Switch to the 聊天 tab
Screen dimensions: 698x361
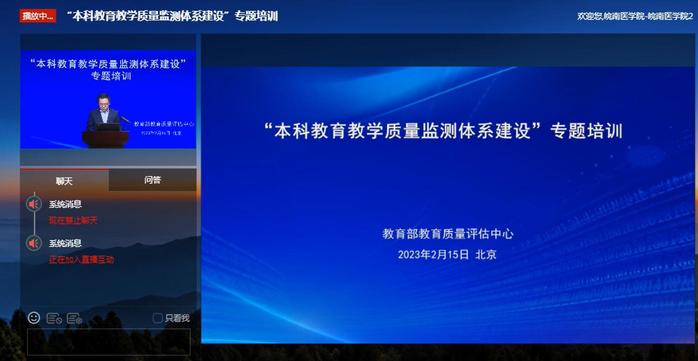pyautogui.click(x=64, y=180)
